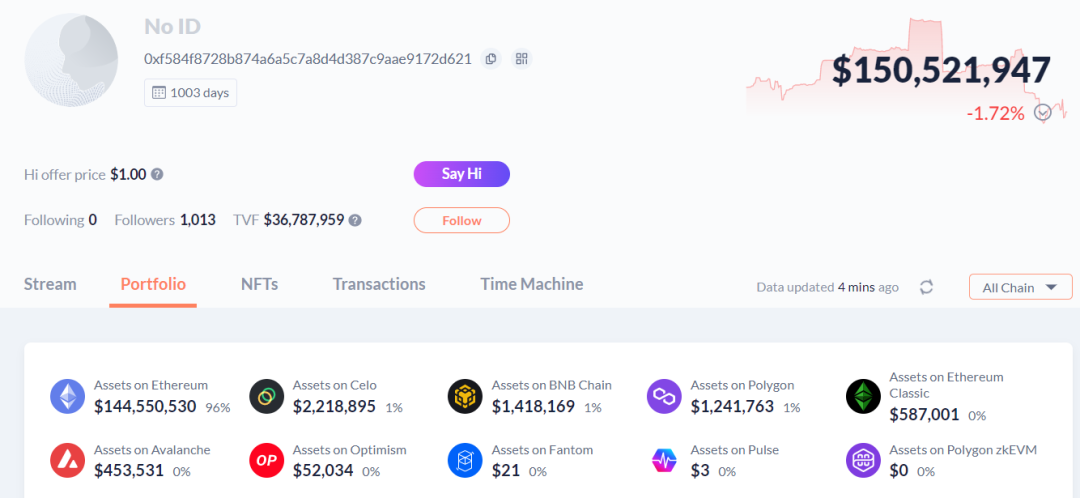The image size is (1080, 498).
Task: Open the Time Machine tab
Action: pos(532,284)
